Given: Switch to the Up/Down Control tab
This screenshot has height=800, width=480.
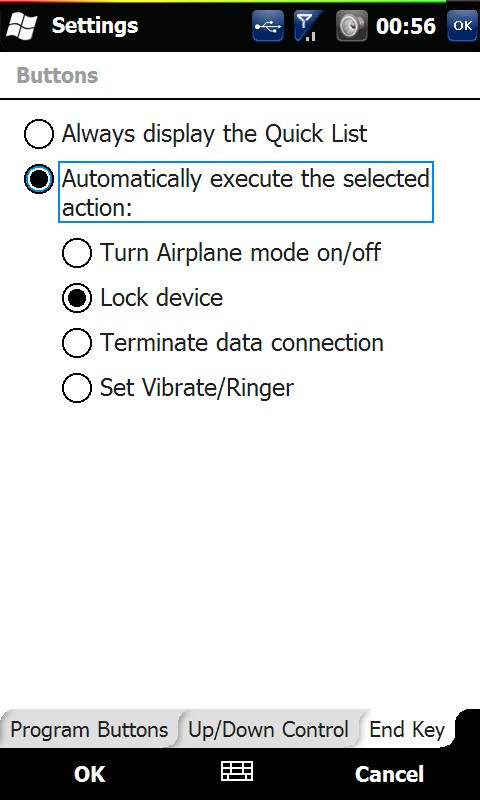Looking at the screenshot, I should click(x=268, y=730).
